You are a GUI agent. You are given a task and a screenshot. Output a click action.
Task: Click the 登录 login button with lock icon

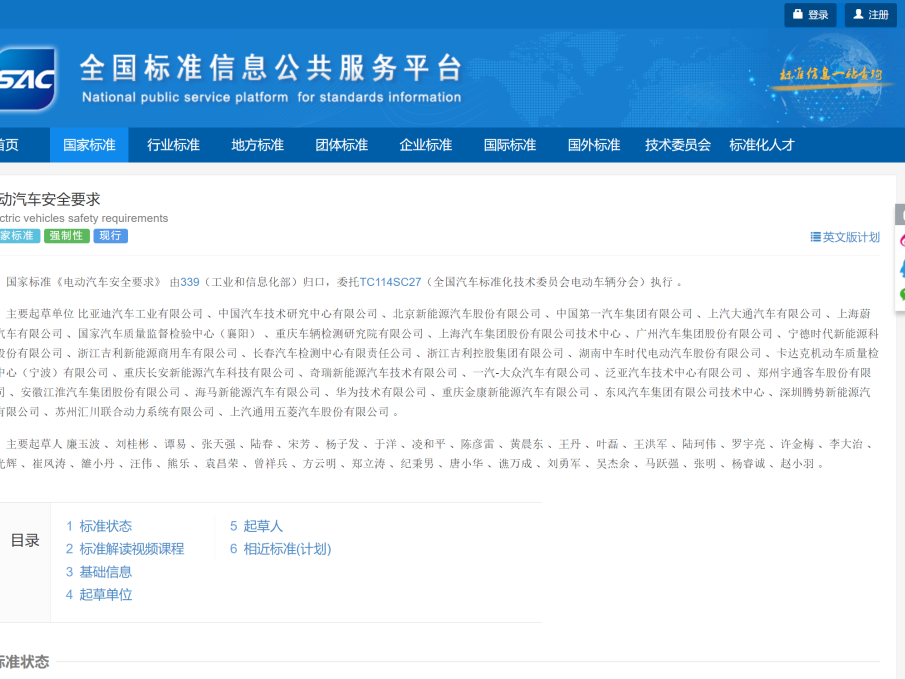[x=810, y=15]
